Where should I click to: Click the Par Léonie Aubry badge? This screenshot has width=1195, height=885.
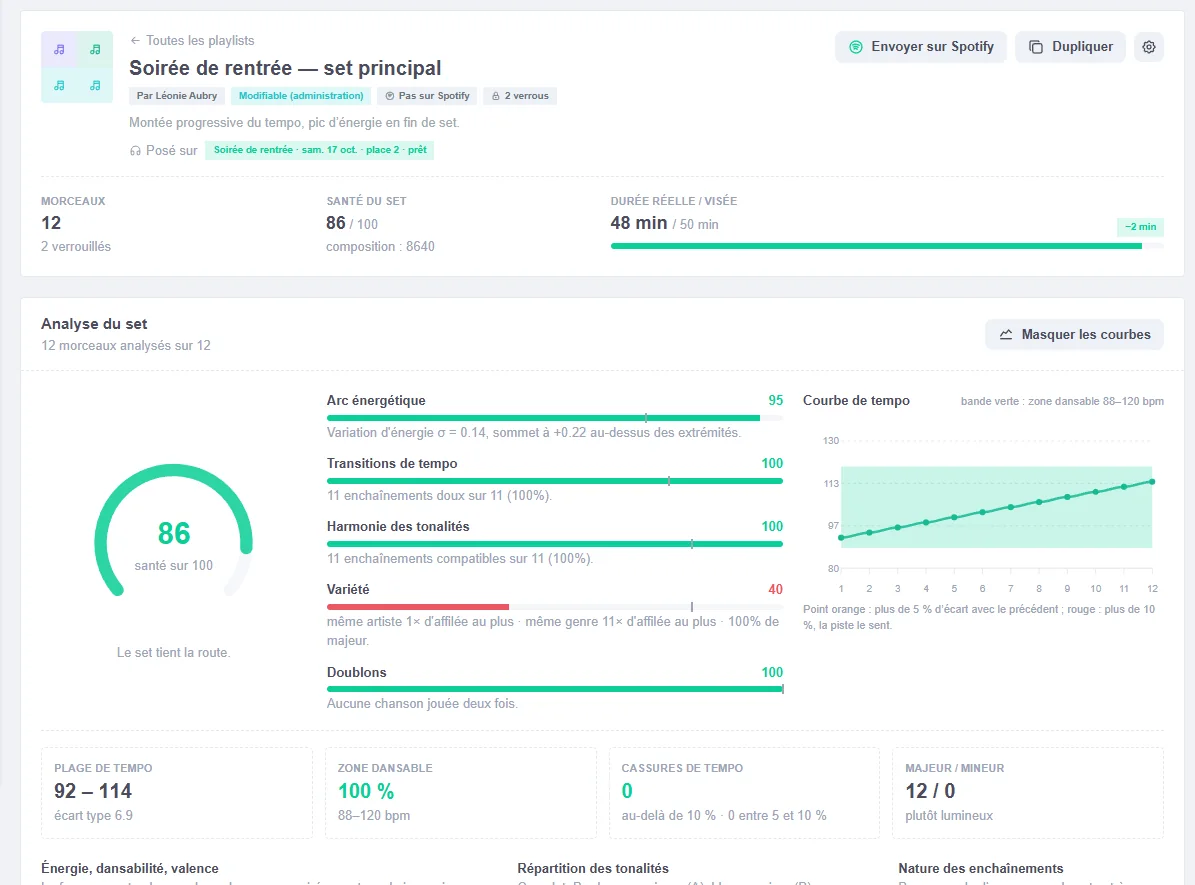tap(177, 96)
